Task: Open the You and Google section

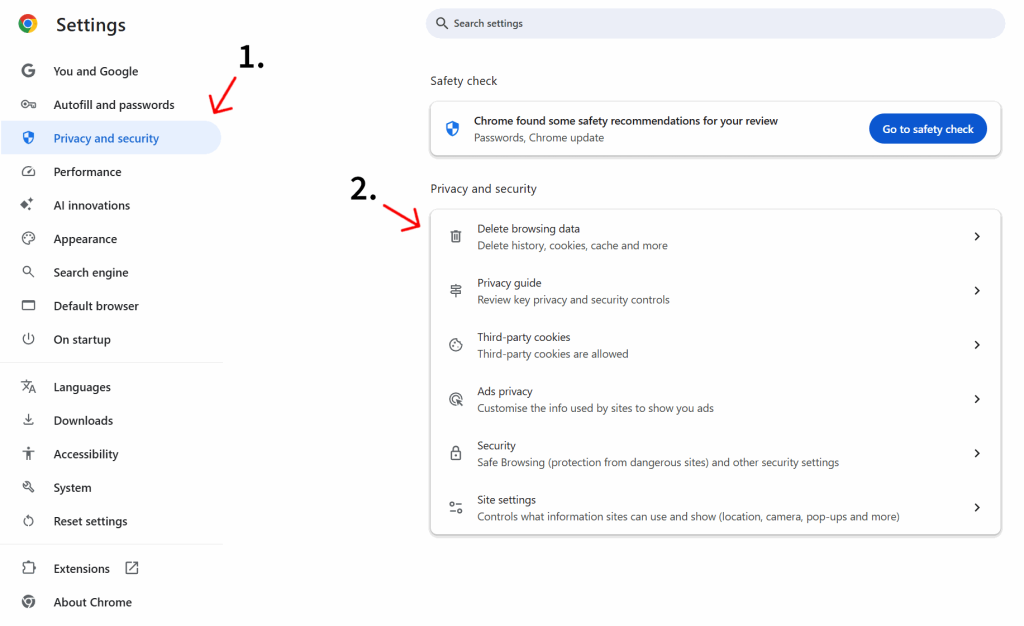Action: [95, 71]
